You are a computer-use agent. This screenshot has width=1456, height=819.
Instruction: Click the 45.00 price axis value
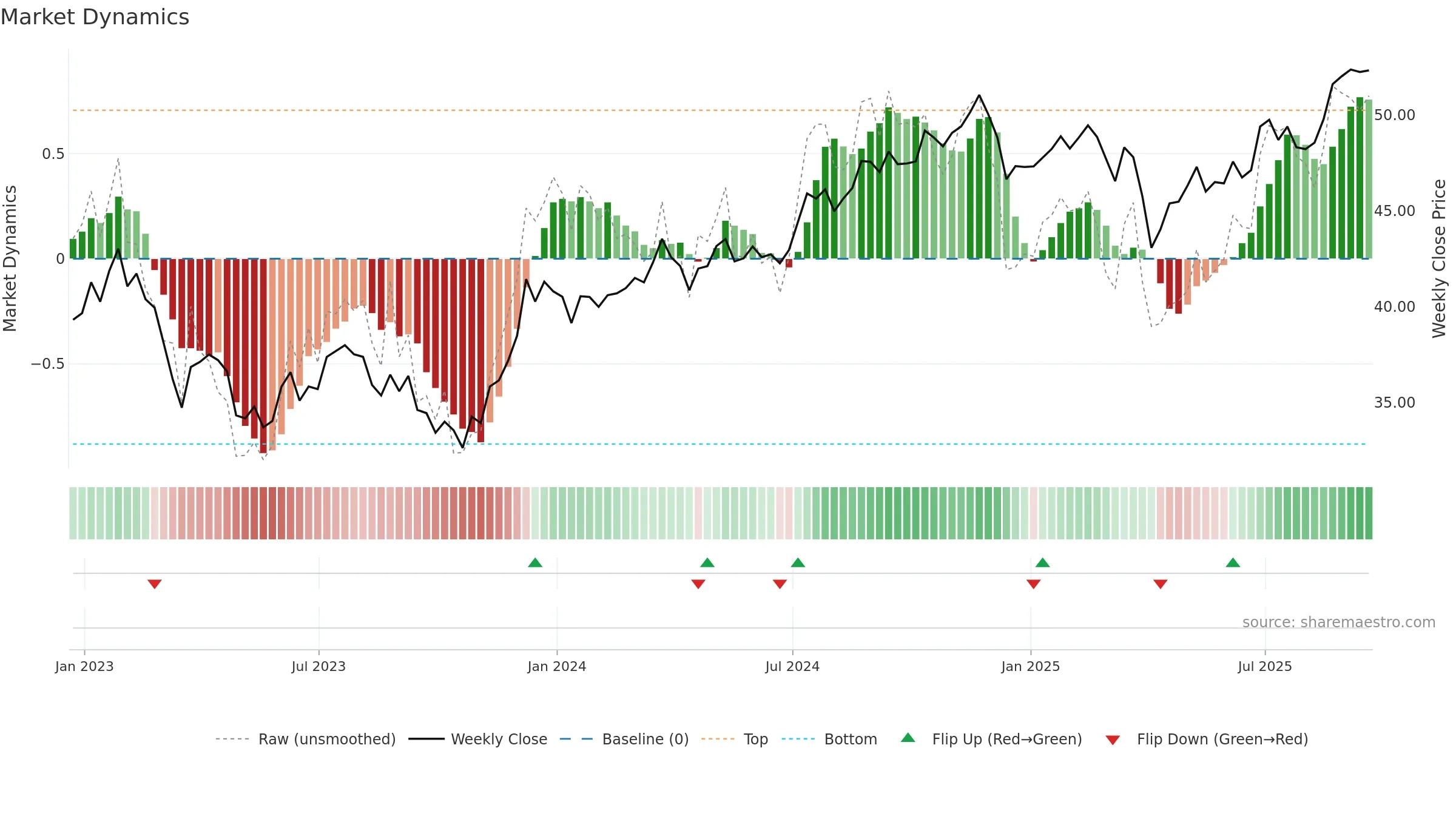(1395, 211)
